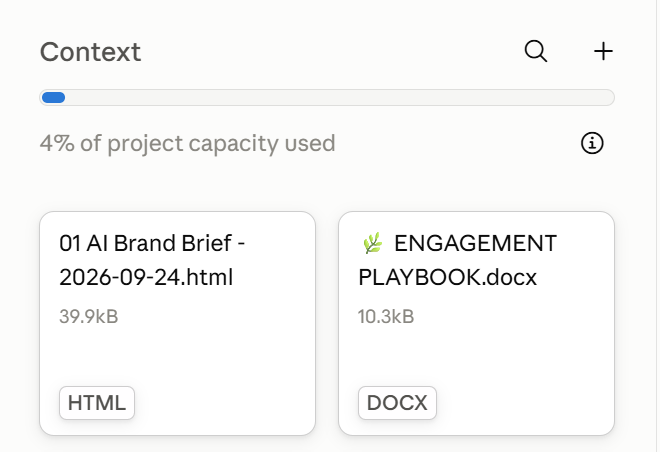Screen dimensions: 660x452
Task: Click the blue project capacity progress bar
Action: 327,98
